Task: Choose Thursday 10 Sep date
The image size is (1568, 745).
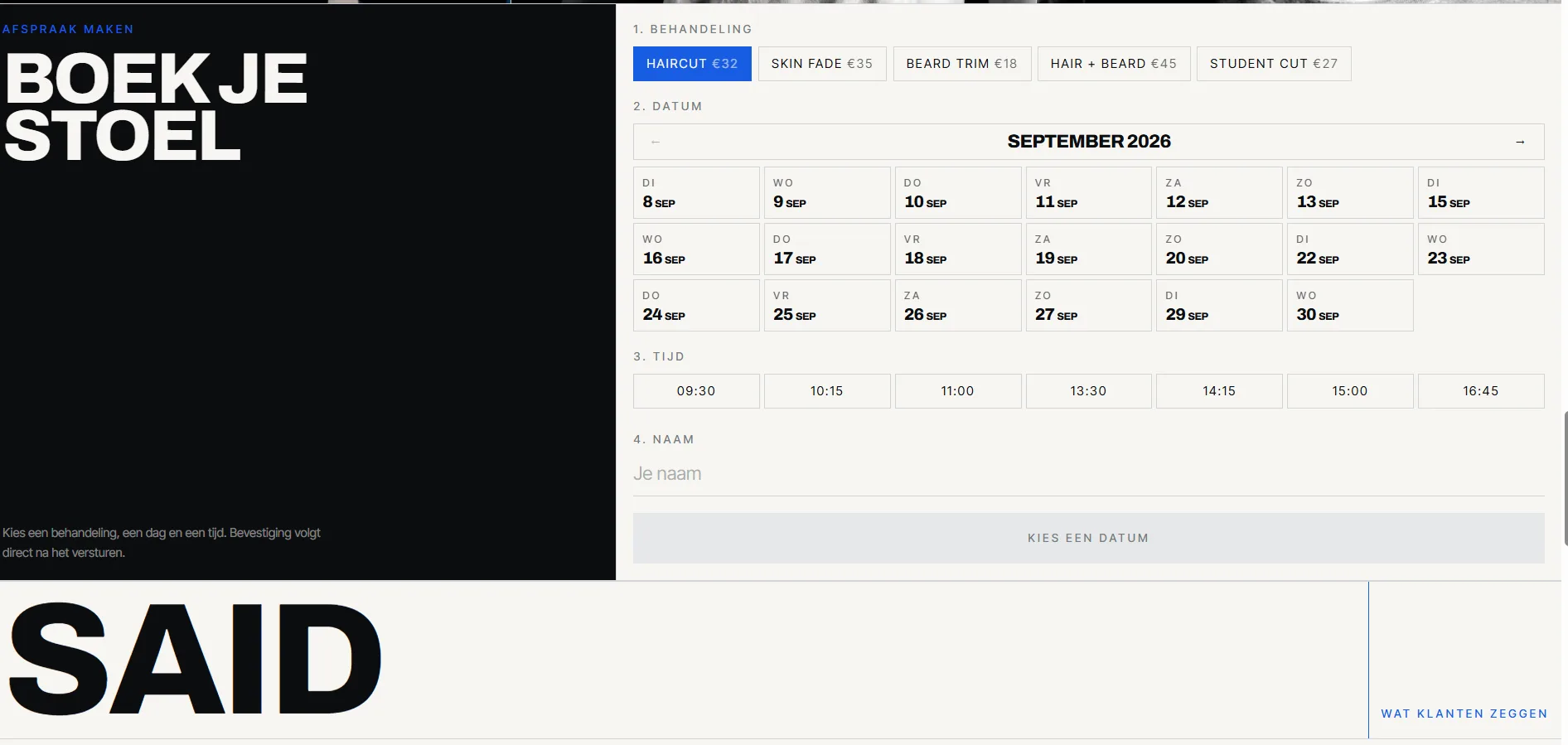Action: pyautogui.click(x=958, y=193)
